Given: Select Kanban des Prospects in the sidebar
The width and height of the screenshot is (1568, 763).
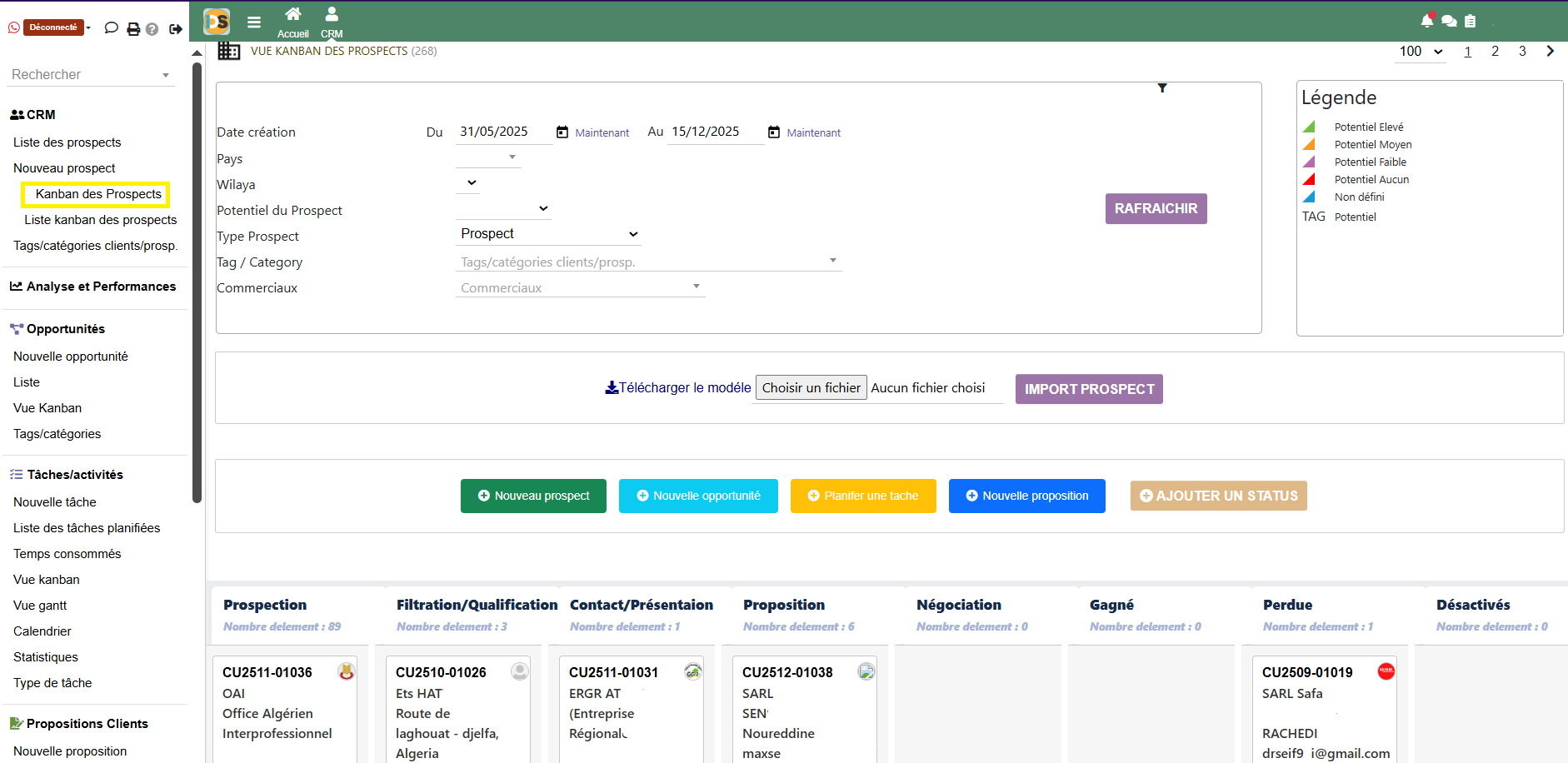Looking at the screenshot, I should coord(95,194).
